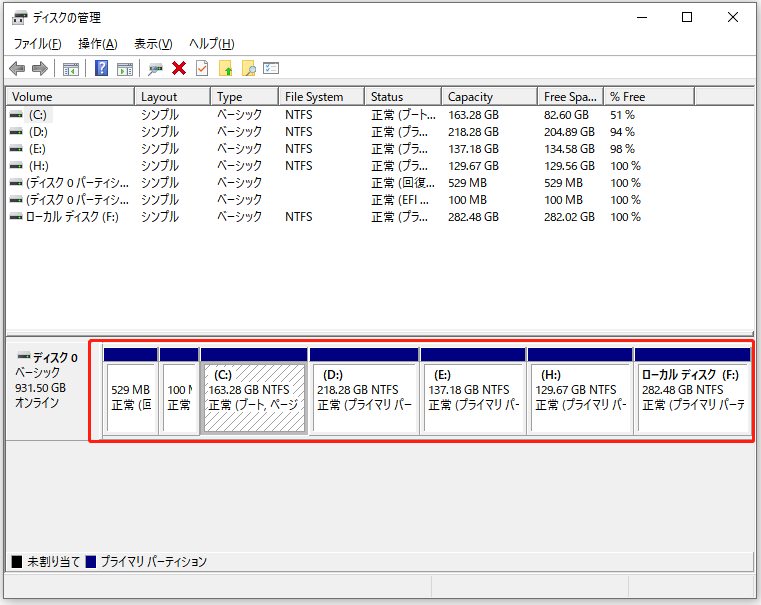Screen dimensions: 761x605
Task: Click the black 未割り当て legend swatch
Action: point(17,562)
